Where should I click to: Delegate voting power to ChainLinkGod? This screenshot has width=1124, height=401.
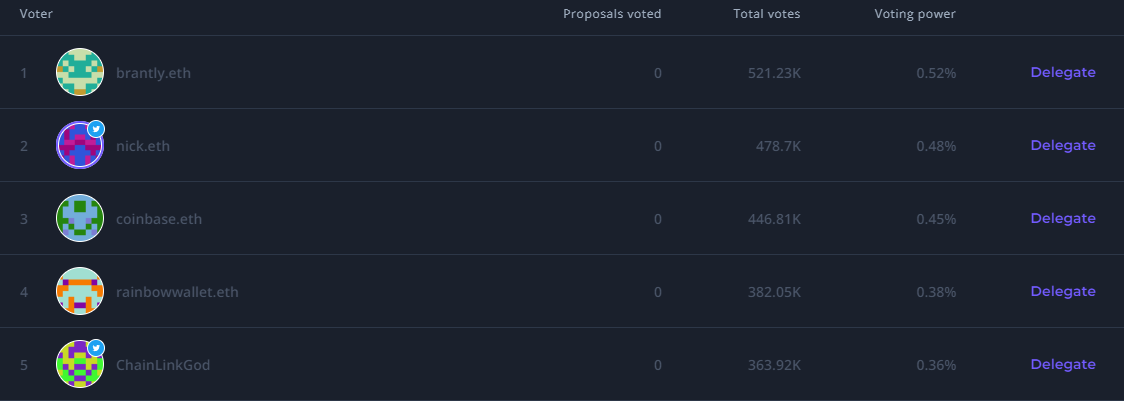coord(1062,365)
